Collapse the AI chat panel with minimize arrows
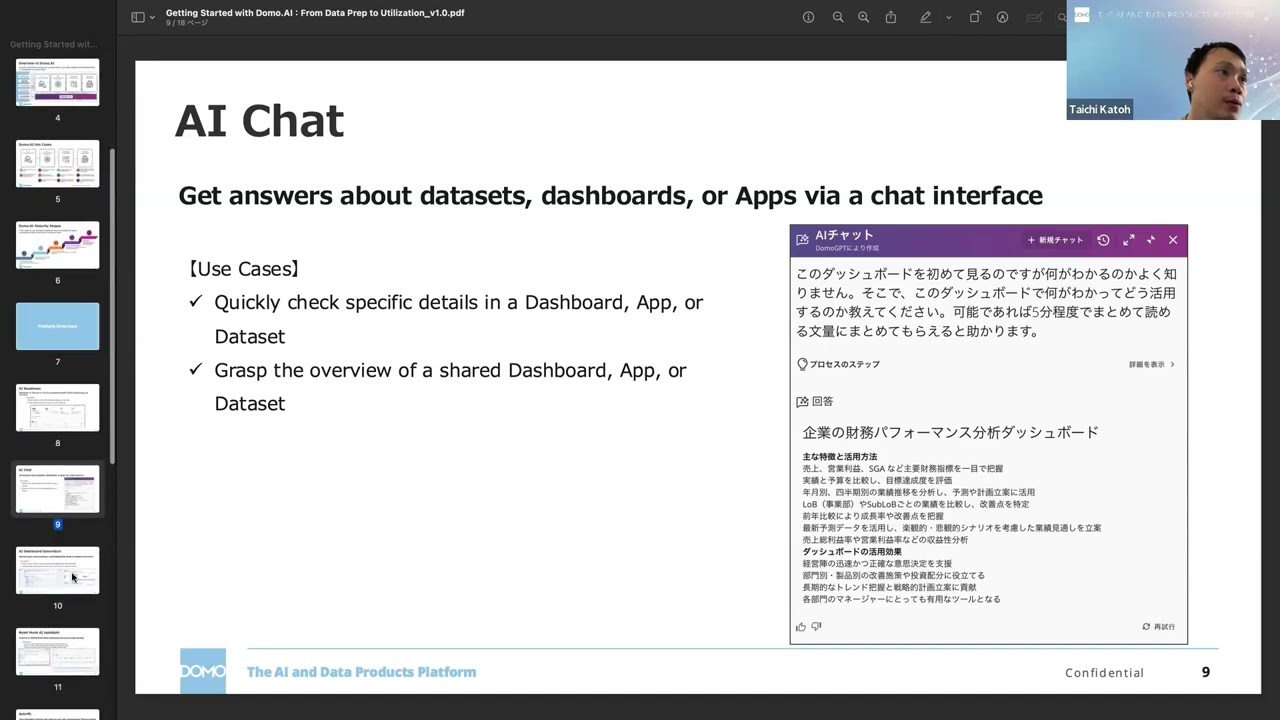The height and width of the screenshot is (720, 1280). tap(1151, 240)
